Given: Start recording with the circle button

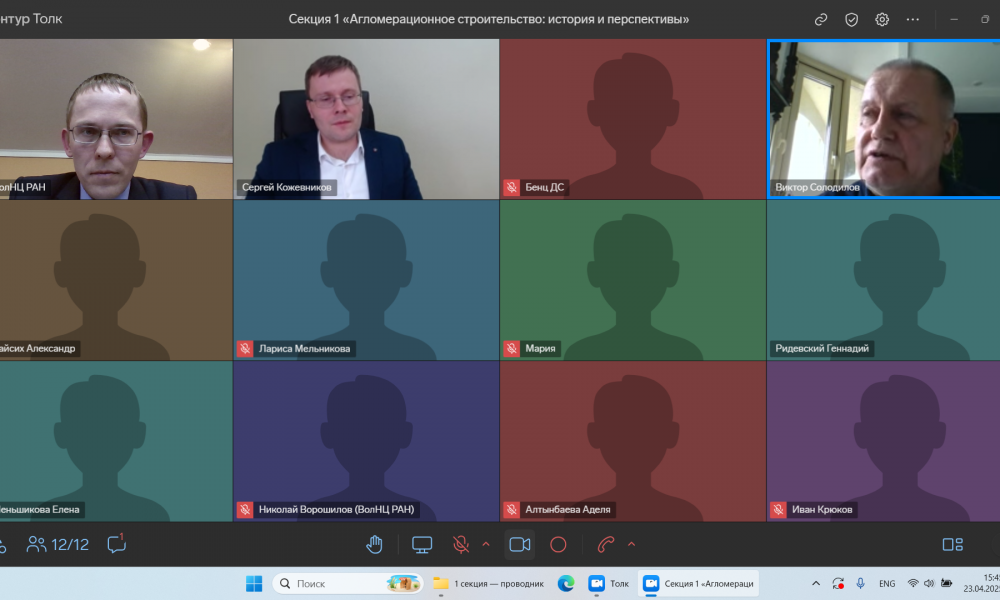Looking at the screenshot, I should tap(558, 545).
